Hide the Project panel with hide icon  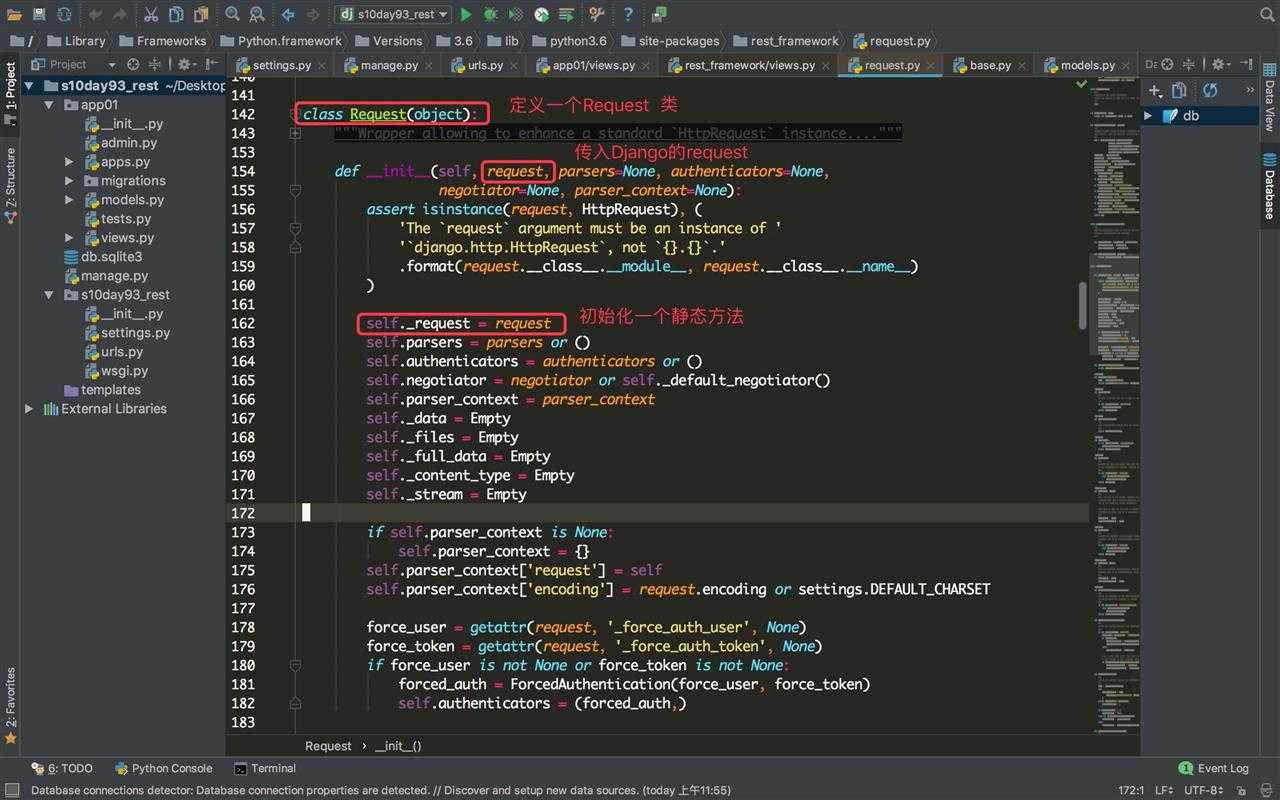(x=213, y=64)
